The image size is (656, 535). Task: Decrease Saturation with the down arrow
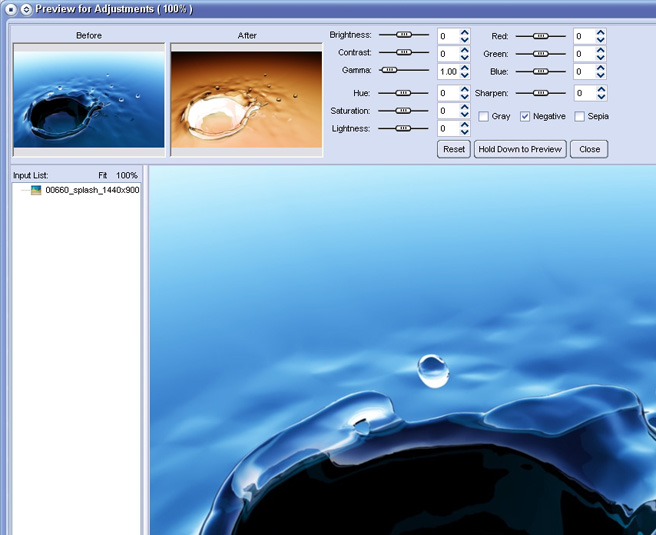464,115
